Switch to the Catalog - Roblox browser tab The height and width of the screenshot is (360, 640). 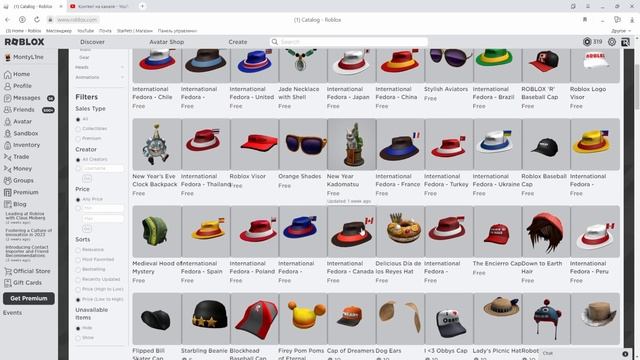coord(33,6)
